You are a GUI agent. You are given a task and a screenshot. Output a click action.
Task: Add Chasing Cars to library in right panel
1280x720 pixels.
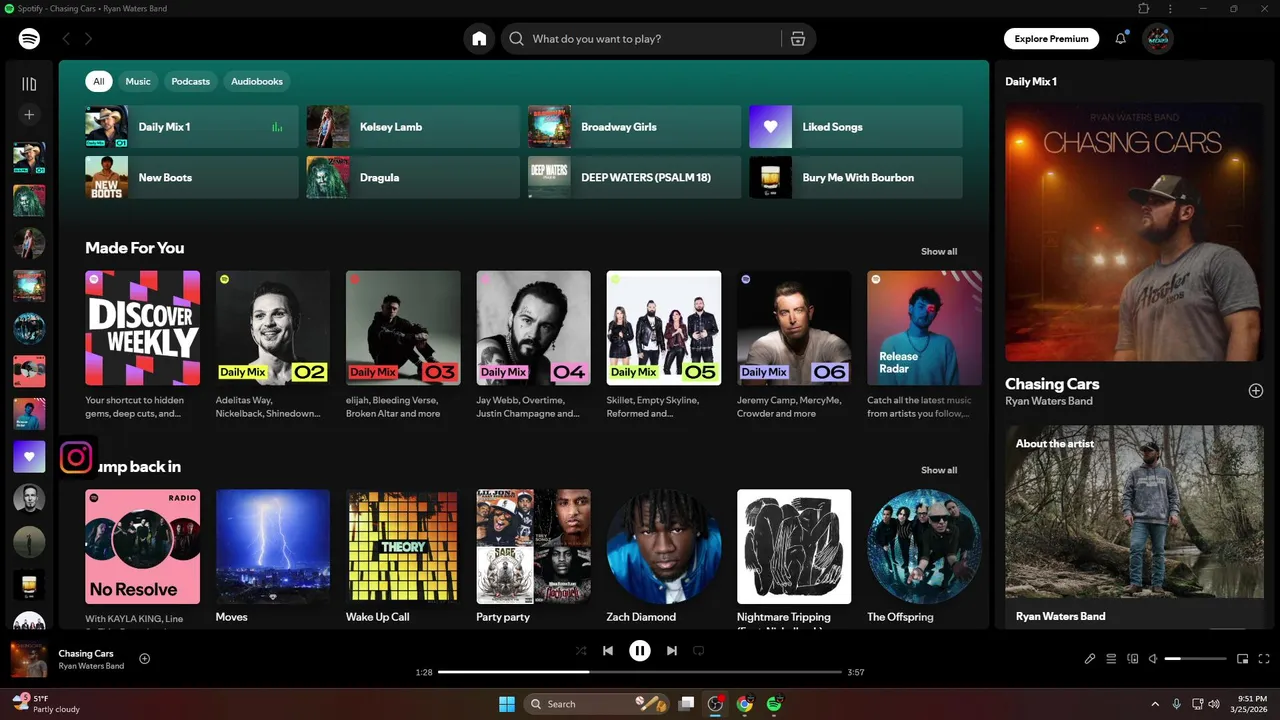click(1256, 391)
